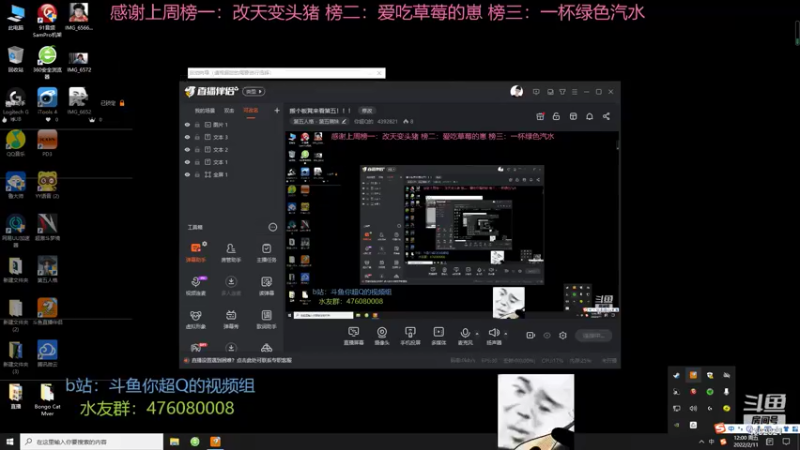This screenshot has height=450, width=800.
Task: Add a screen-capture source in the bottom bar
Action: coord(353,336)
